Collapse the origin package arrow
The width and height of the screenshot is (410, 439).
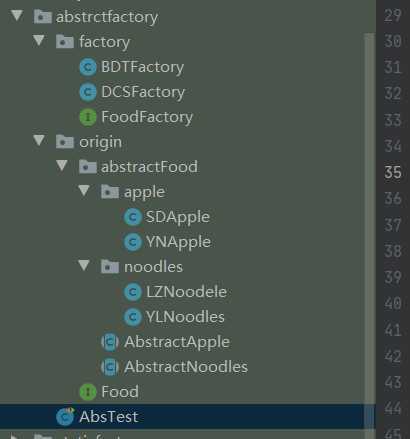coord(39,140)
